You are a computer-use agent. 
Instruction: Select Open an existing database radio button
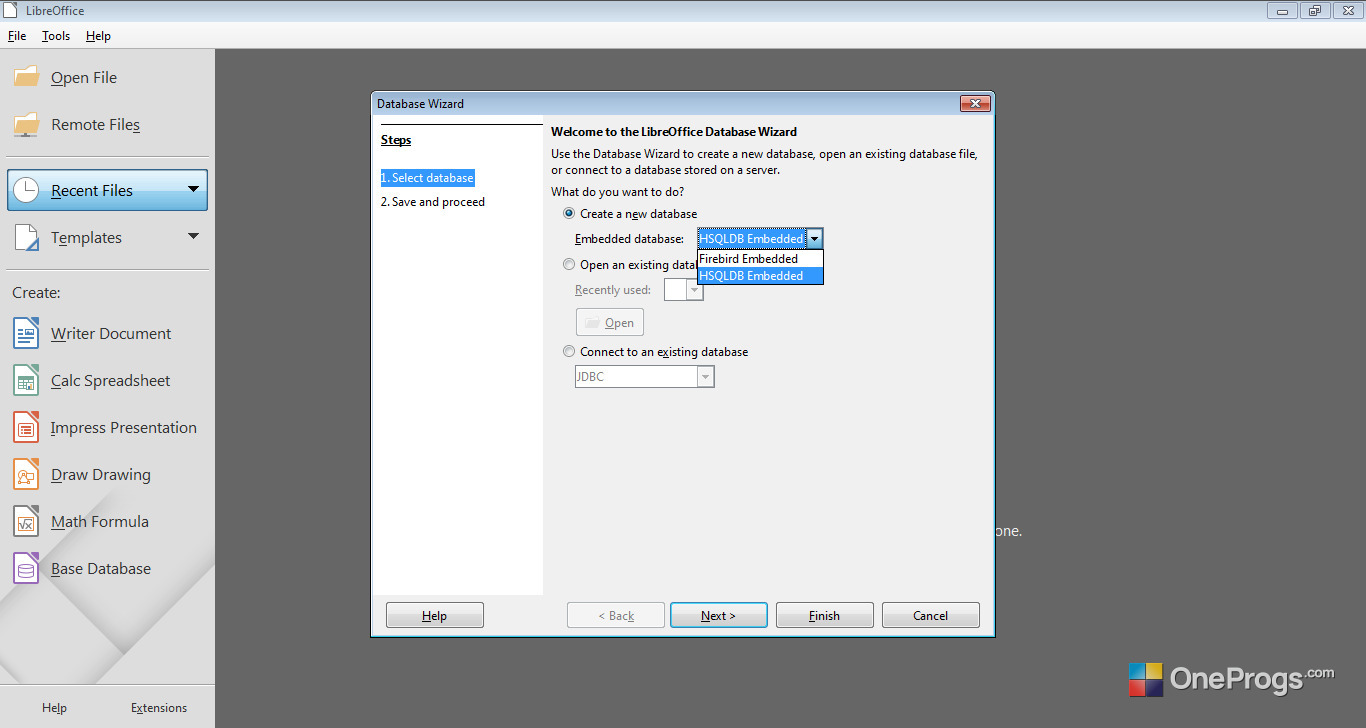point(569,265)
